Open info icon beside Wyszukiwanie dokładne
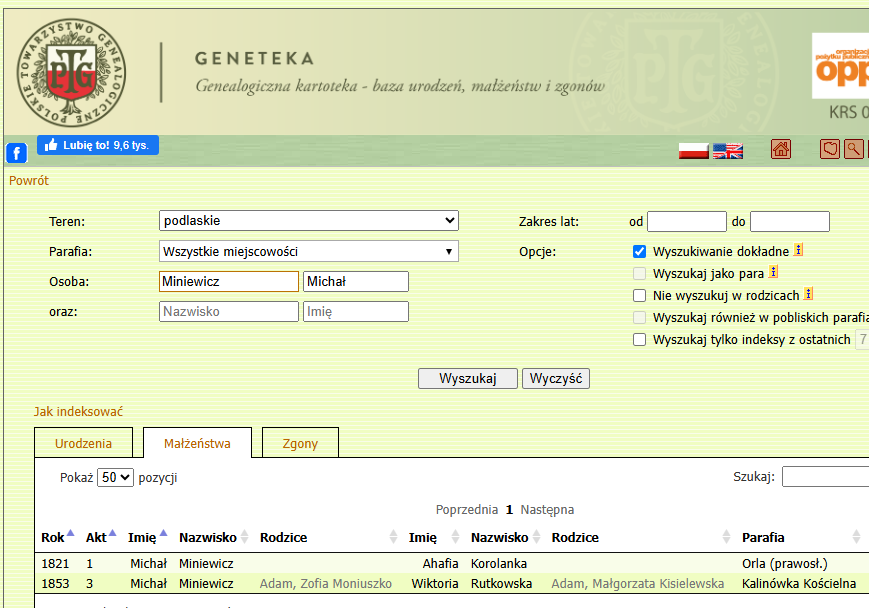 (x=798, y=250)
